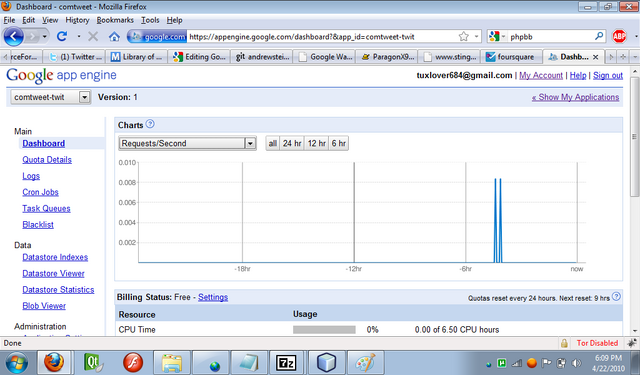Open the File menu

click(9, 20)
